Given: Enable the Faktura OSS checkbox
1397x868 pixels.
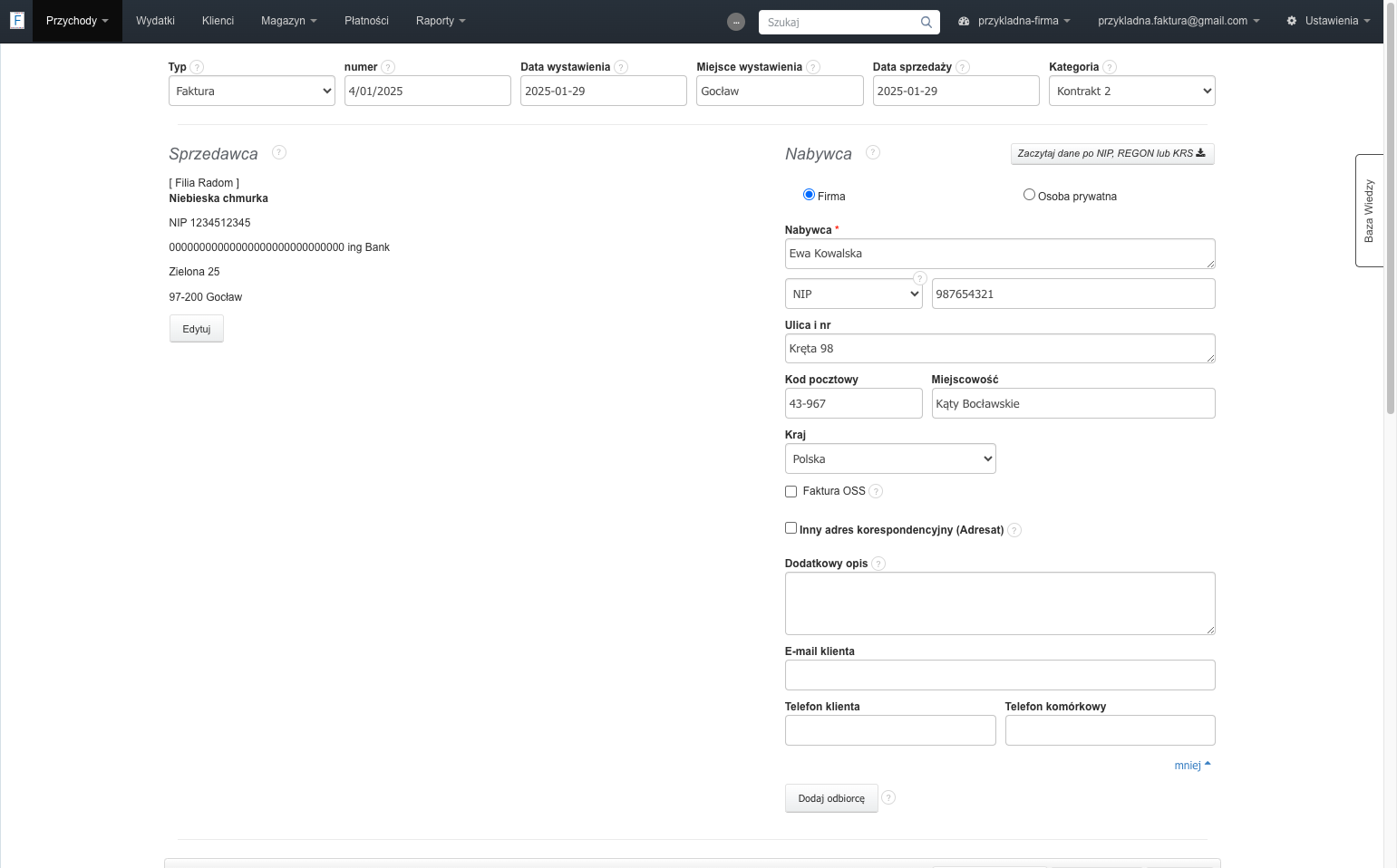Looking at the screenshot, I should [791, 491].
